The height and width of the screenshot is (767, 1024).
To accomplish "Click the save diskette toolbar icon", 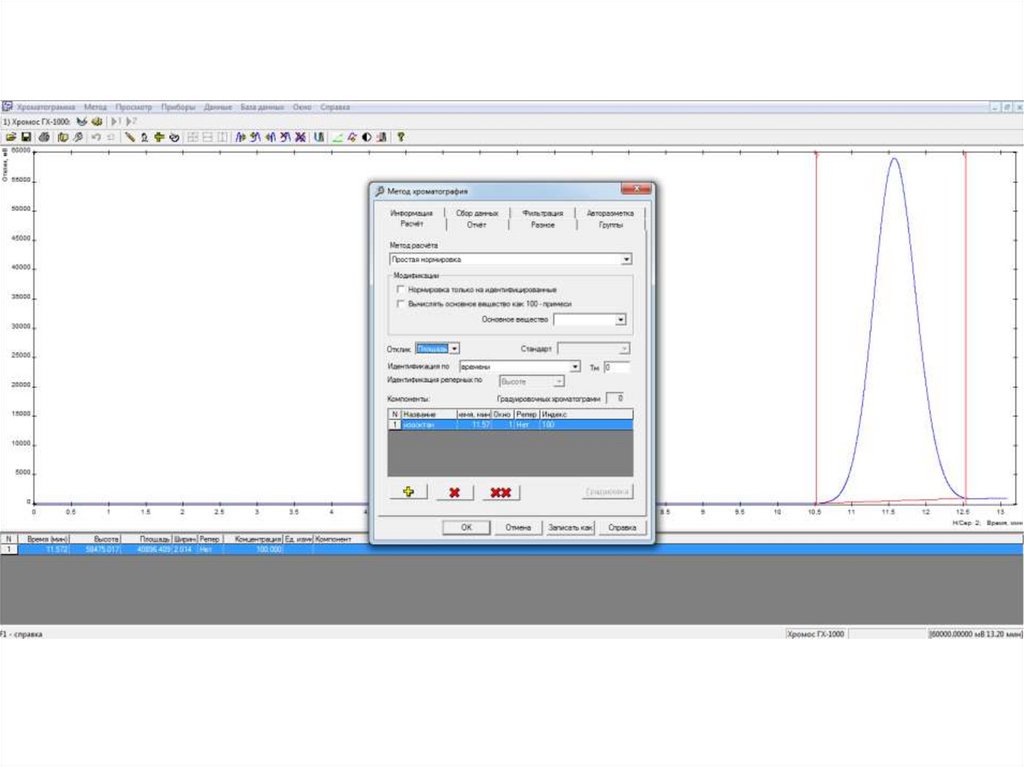I will (27, 137).
